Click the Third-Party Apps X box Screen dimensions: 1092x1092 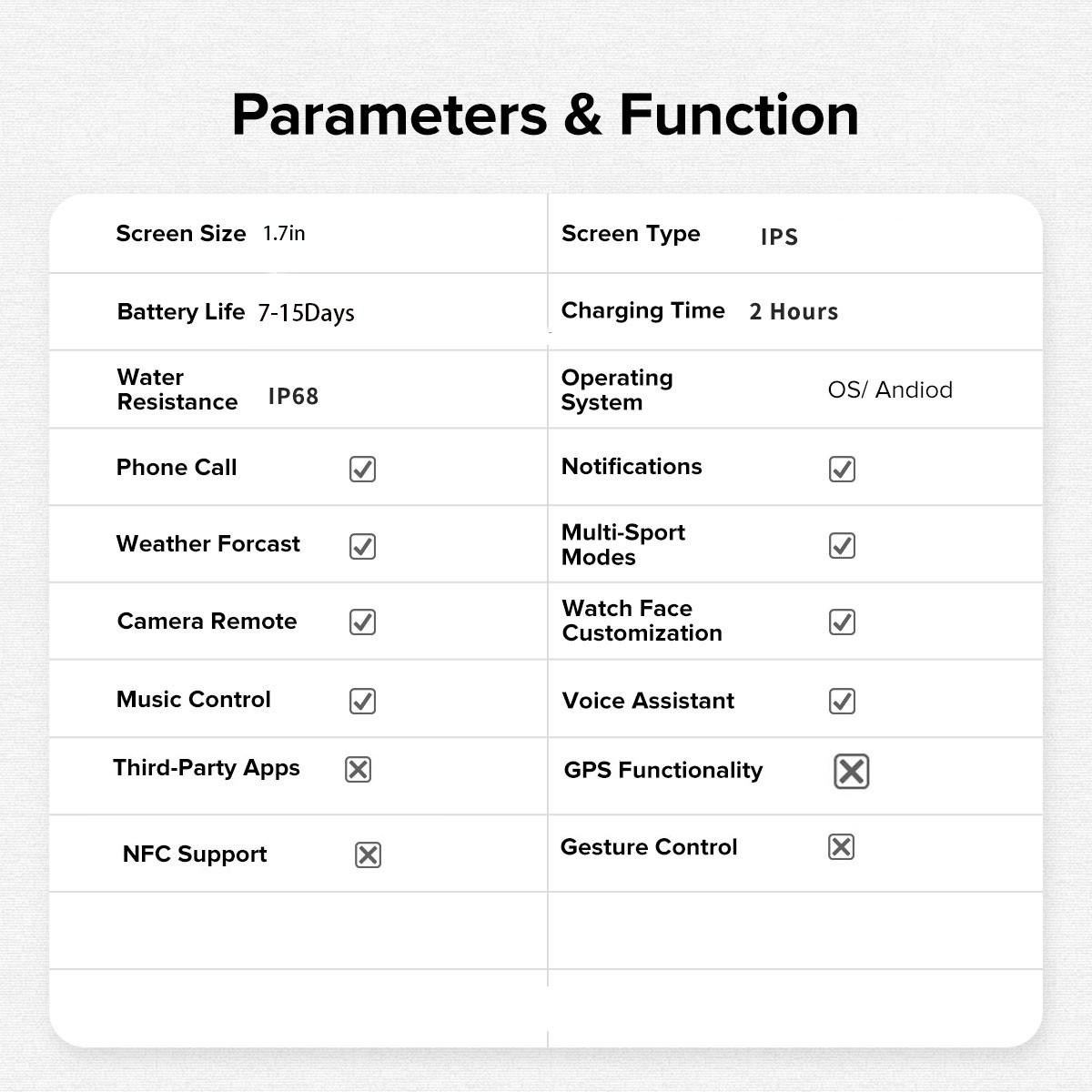[358, 769]
